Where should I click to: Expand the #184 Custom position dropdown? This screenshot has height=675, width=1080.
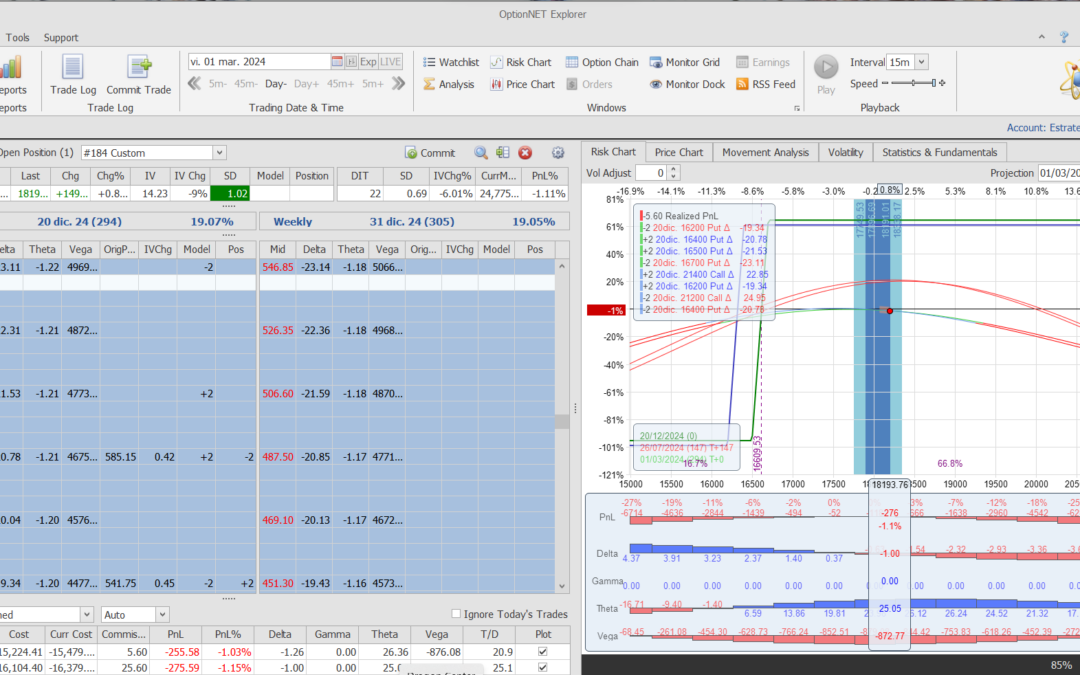(219, 153)
